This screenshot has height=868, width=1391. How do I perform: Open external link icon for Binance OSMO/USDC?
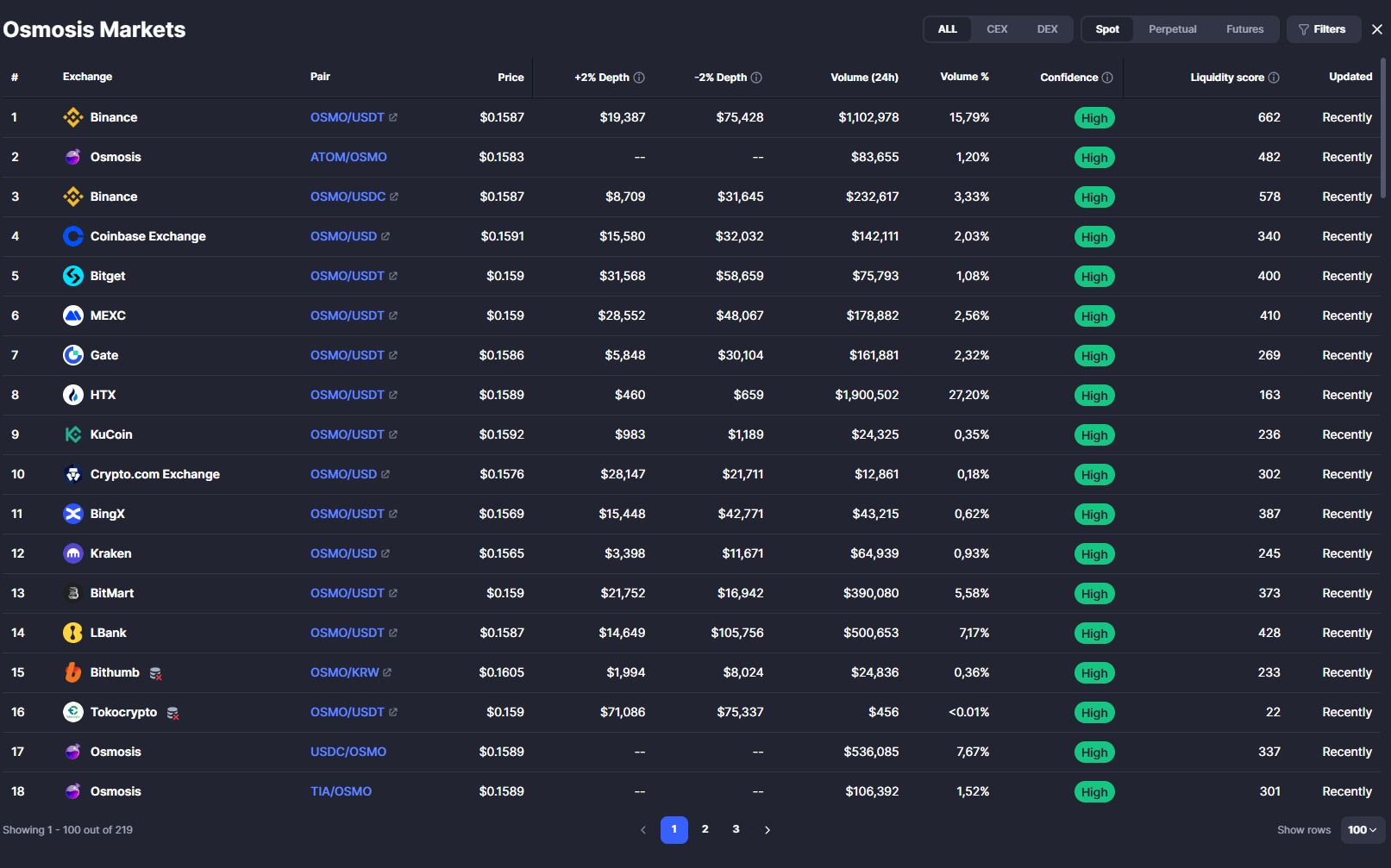tap(394, 197)
